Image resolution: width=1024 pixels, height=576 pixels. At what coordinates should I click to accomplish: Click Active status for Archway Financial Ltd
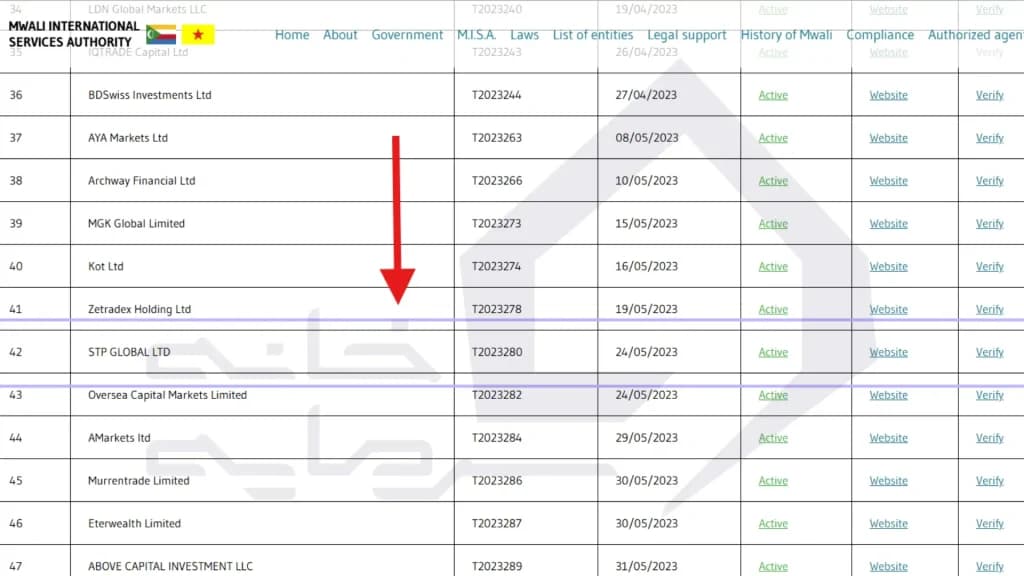(773, 181)
